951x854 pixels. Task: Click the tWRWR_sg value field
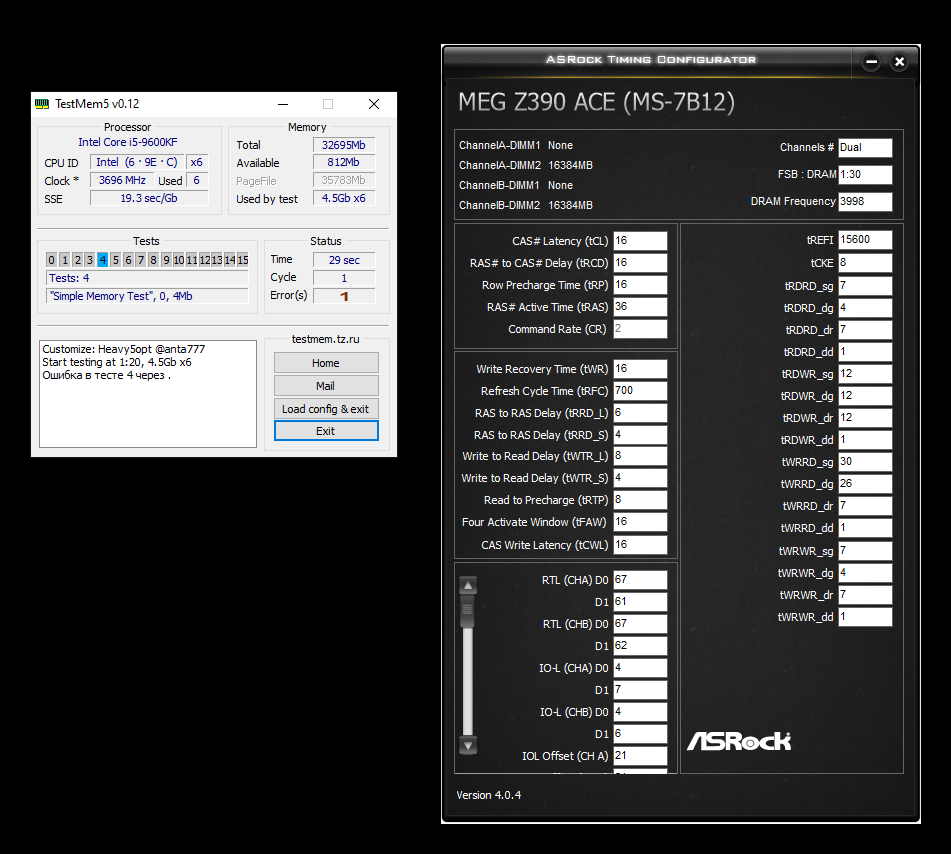(x=865, y=551)
